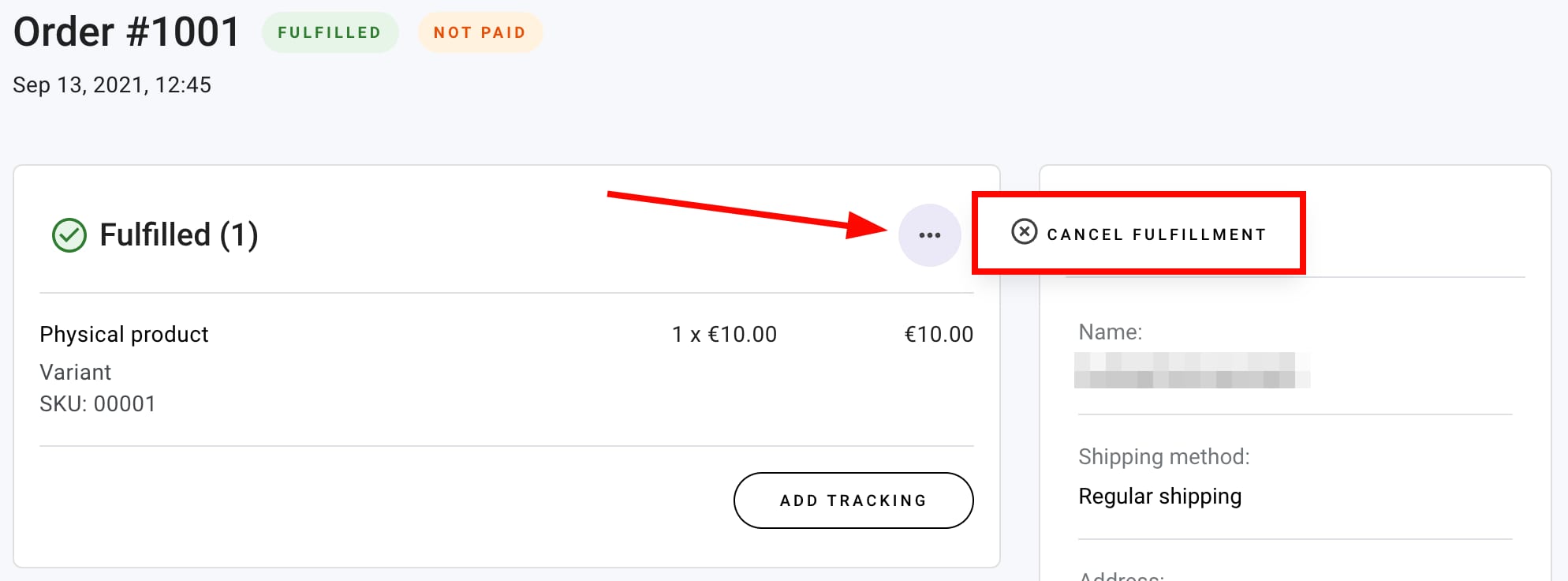Click the NOT PAID status badge
The image size is (1568, 581).
tap(480, 32)
